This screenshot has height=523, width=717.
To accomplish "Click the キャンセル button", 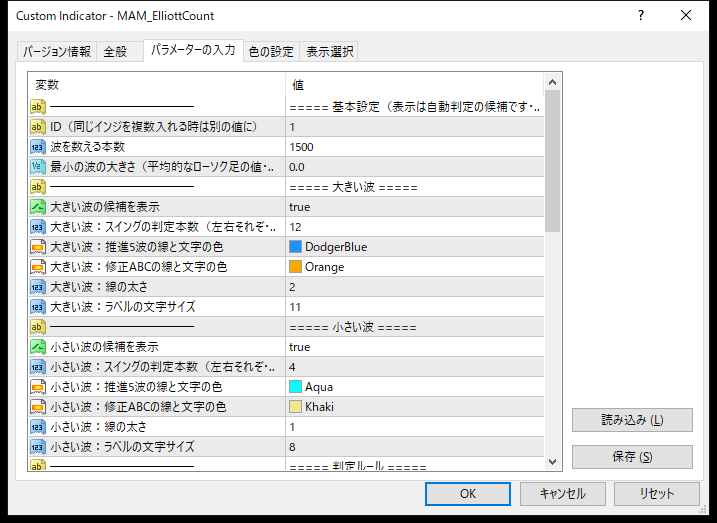I will (x=562, y=494).
